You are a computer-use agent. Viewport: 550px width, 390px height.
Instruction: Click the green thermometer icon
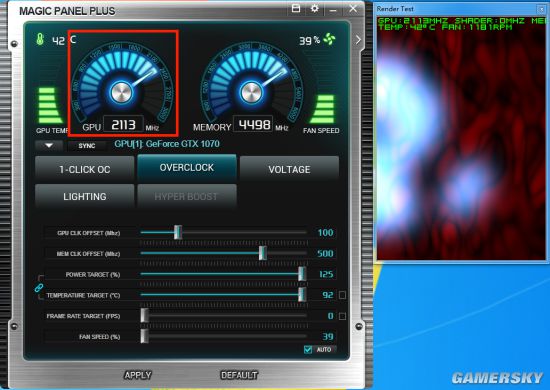pos(40,39)
